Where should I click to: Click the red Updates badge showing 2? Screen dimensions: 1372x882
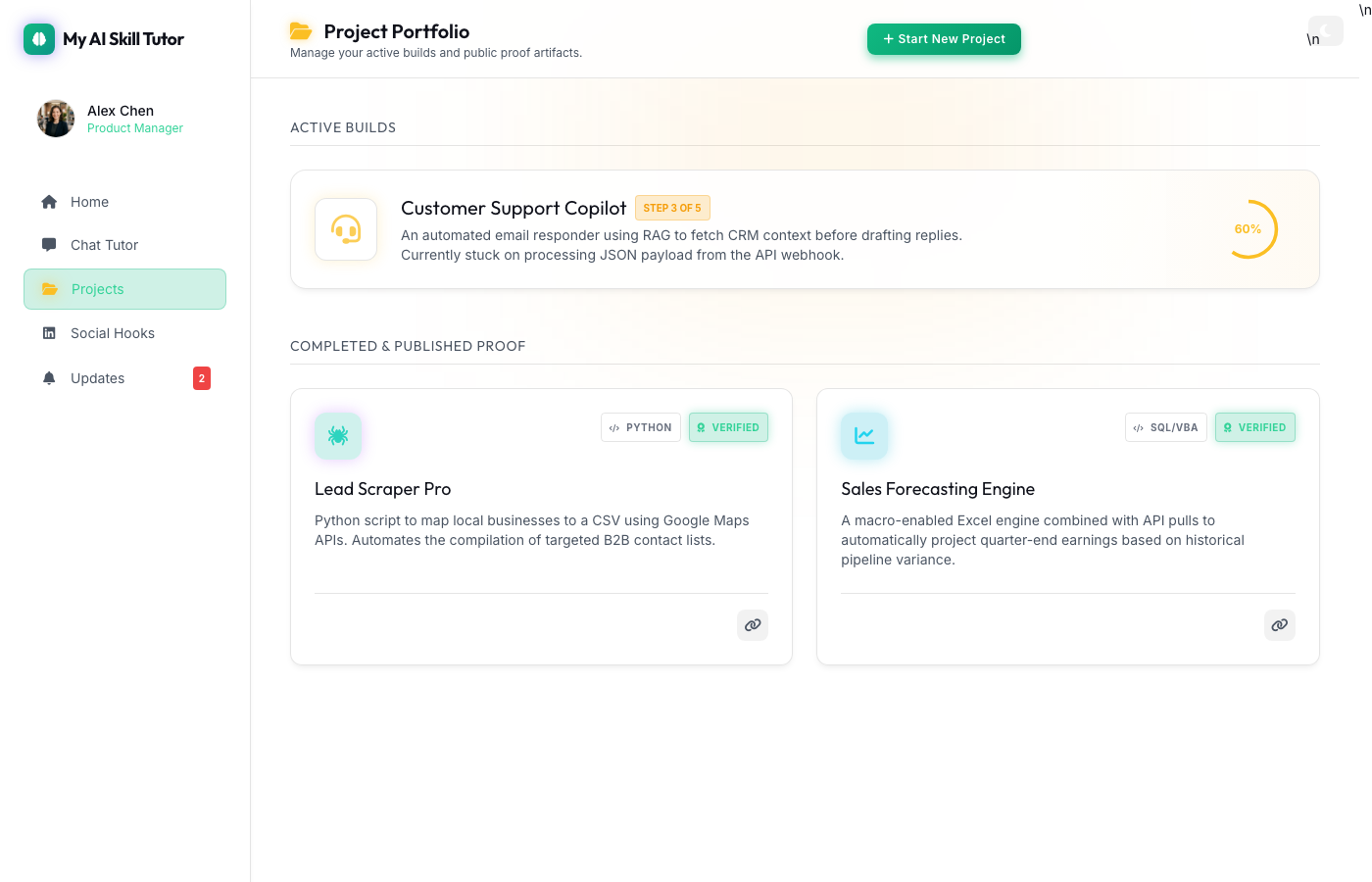coord(202,378)
